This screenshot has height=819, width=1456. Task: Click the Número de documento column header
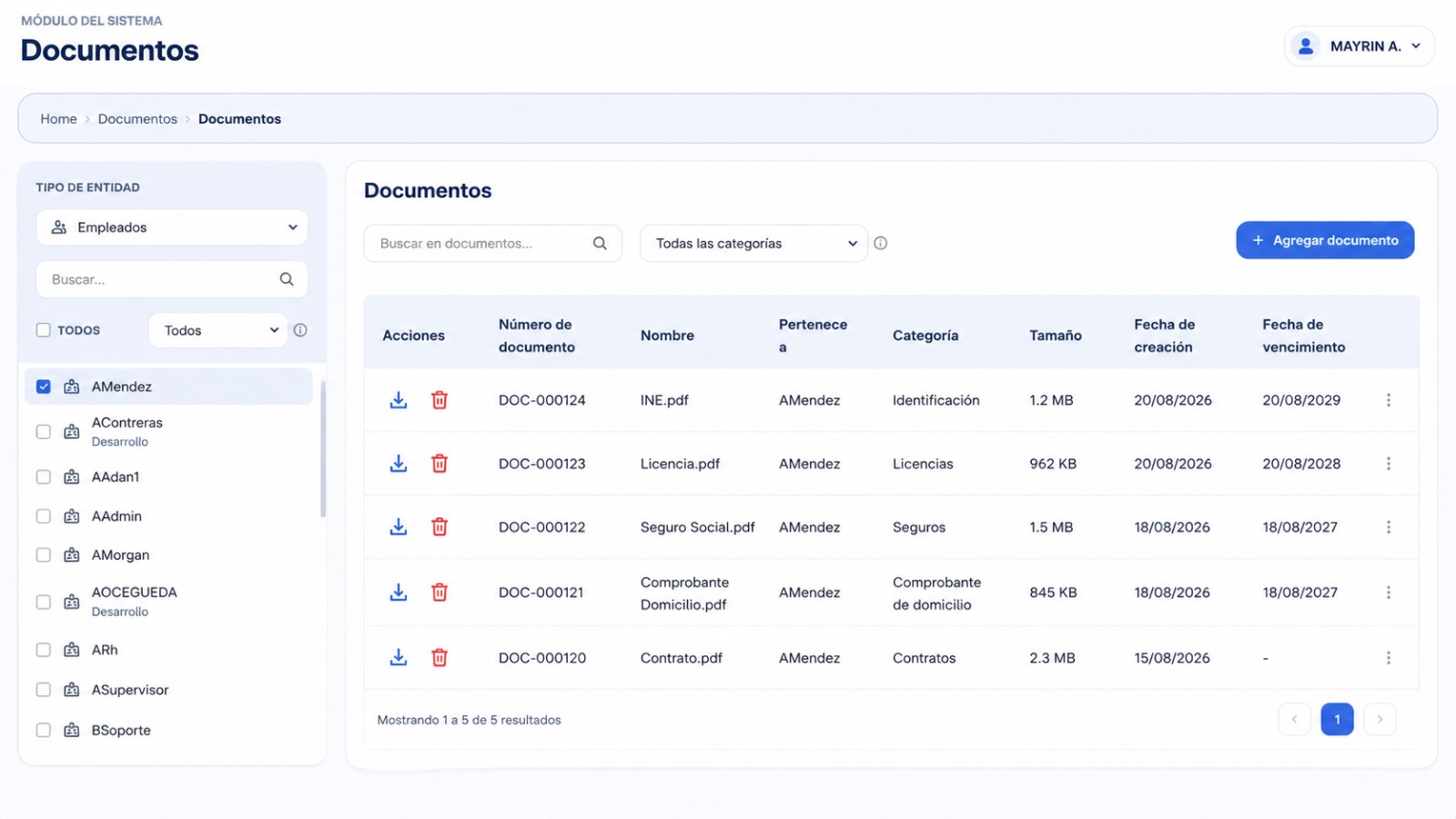537,336
